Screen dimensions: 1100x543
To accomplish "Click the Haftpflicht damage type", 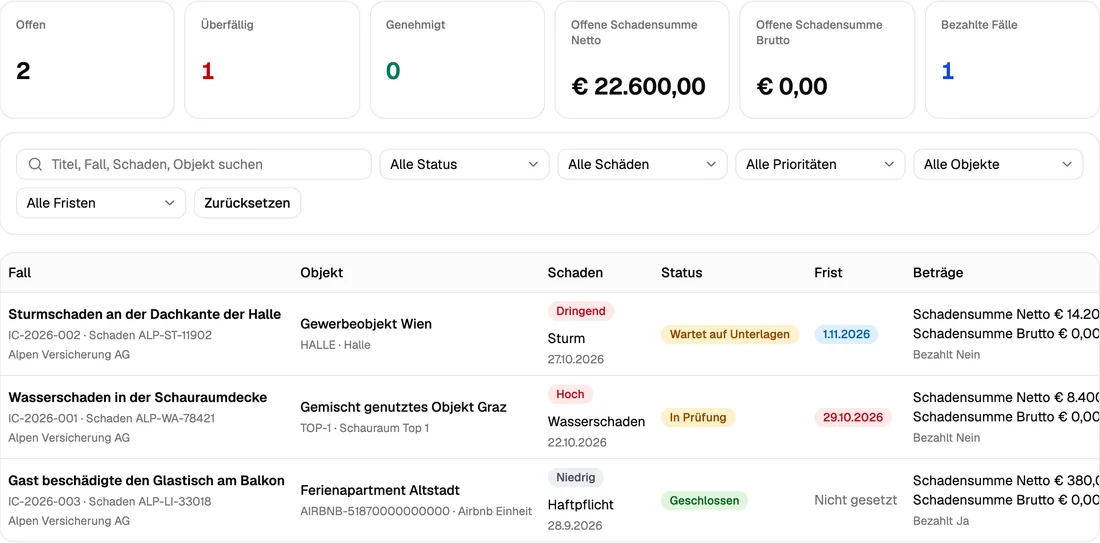I will pyautogui.click(x=581, y=504).
